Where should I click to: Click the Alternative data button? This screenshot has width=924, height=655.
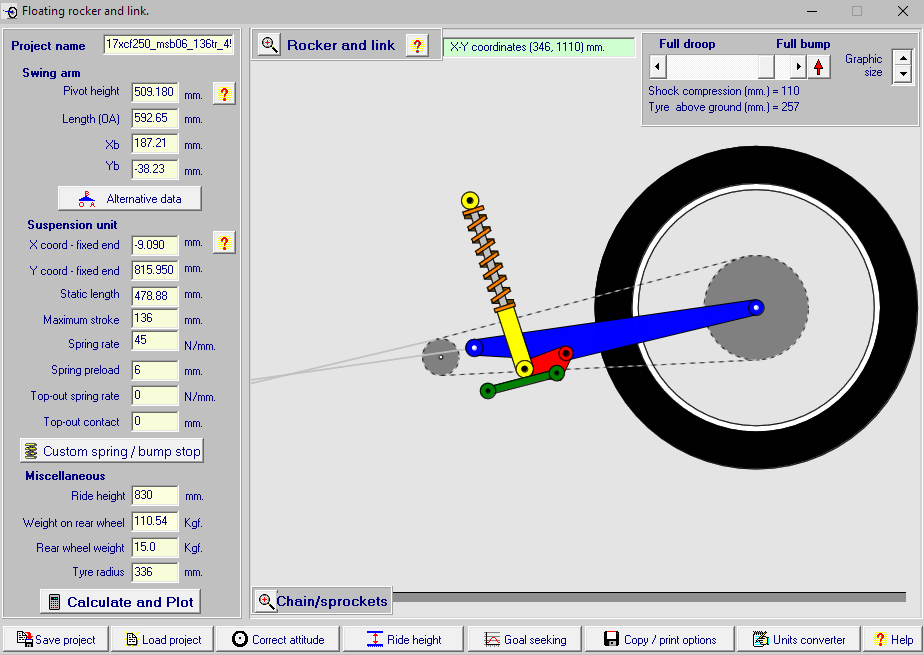coord(129,198)
